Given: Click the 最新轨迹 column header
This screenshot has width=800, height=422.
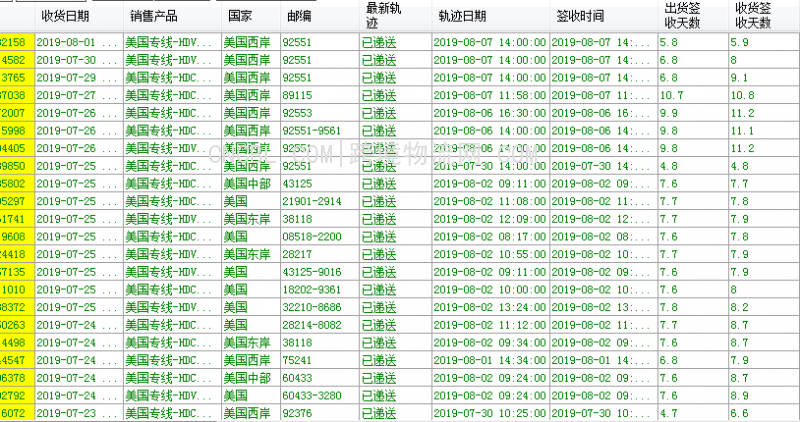Looking at the screenshot, I should [384, 15].
